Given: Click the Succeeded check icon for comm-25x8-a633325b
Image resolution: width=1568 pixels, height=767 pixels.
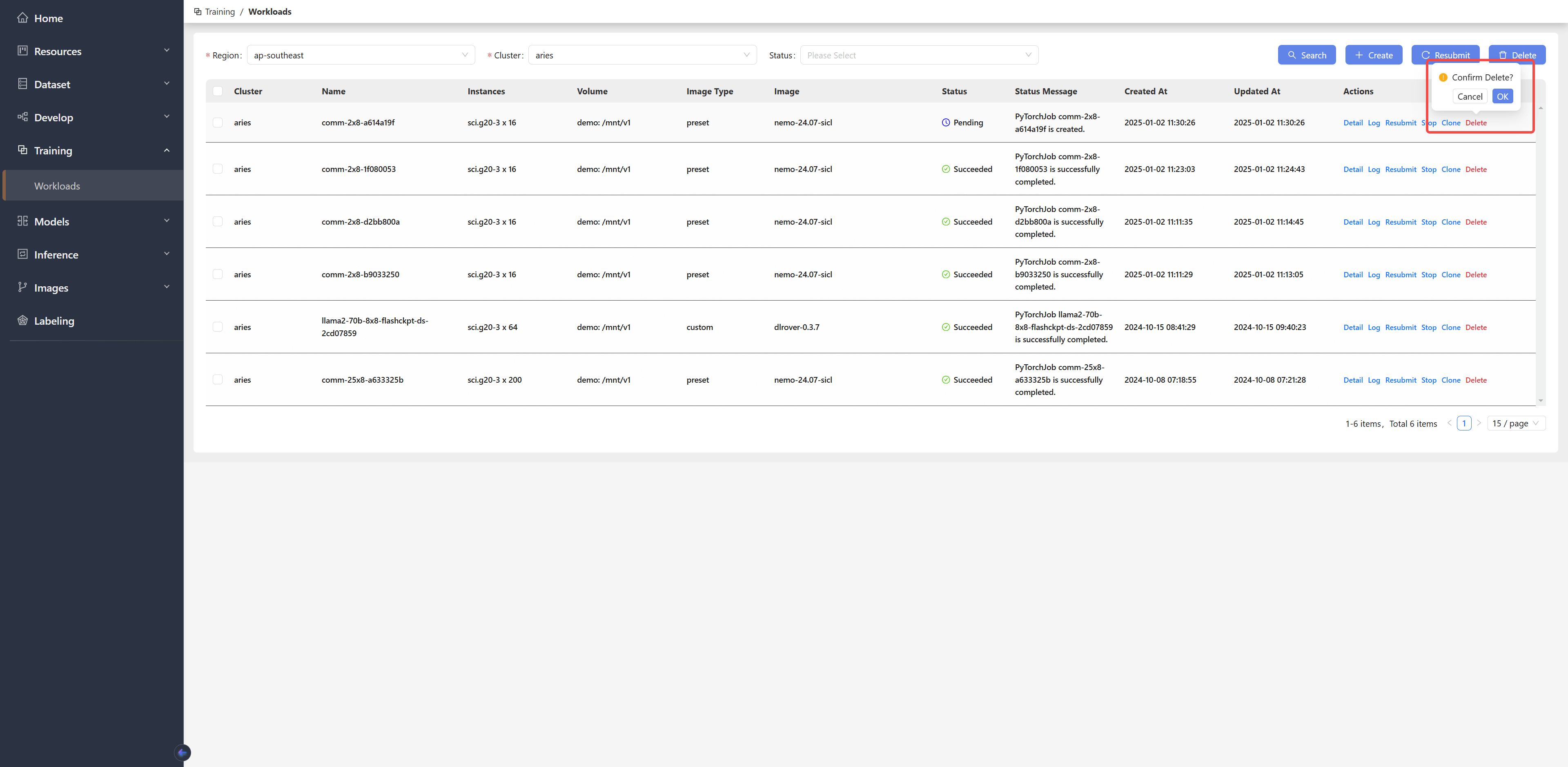Looking at the screenshot, I should 946,380.
